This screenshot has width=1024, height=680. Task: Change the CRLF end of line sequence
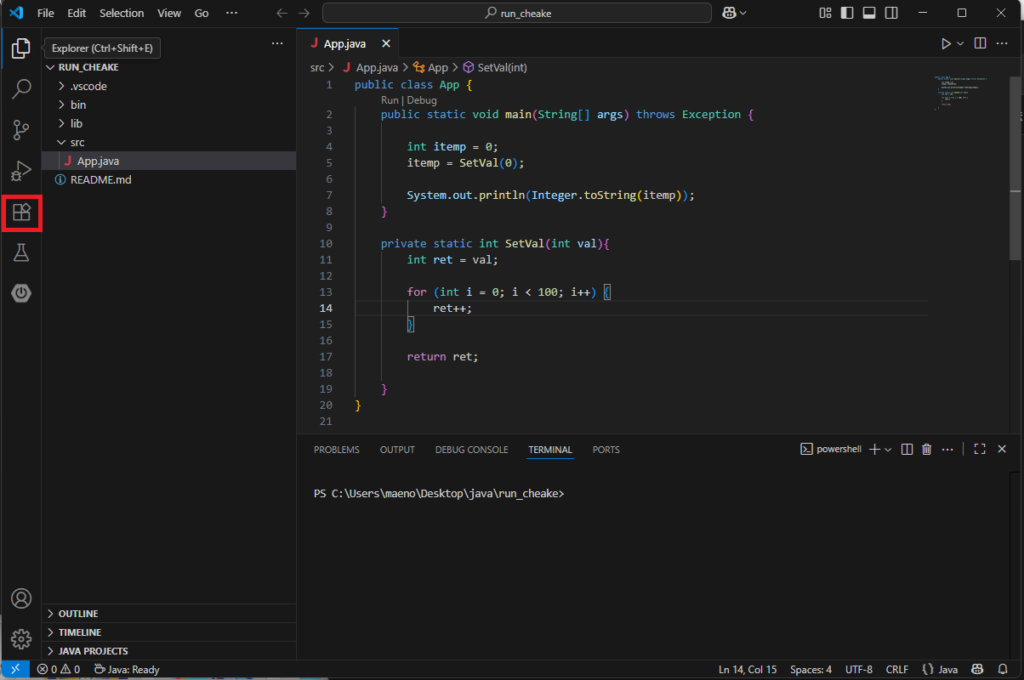tap(897, 670)
